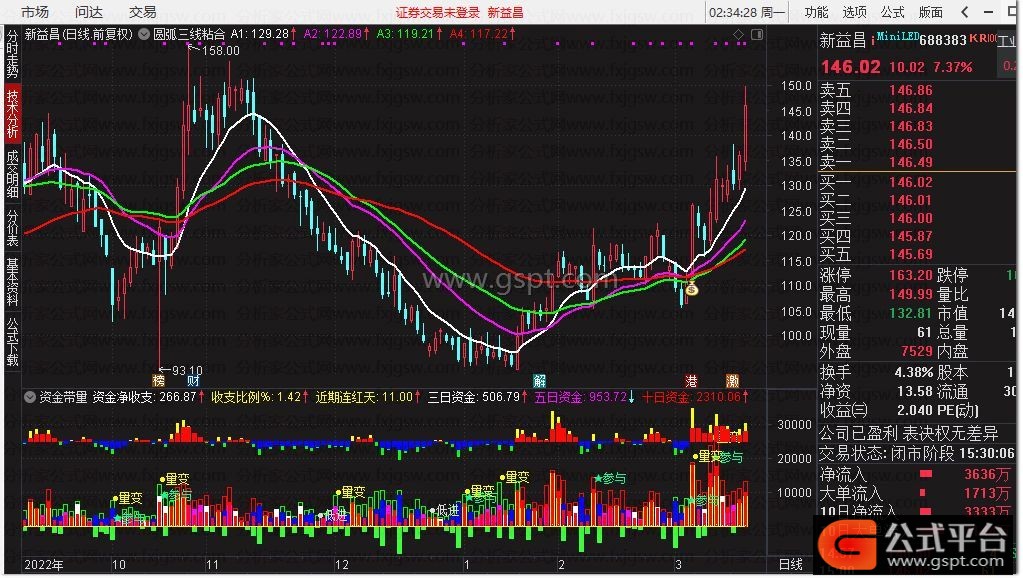This screenshot has height=578, width=1023.
Task: Click 新益昌 title in the top bar
Action: coord(506,12)
